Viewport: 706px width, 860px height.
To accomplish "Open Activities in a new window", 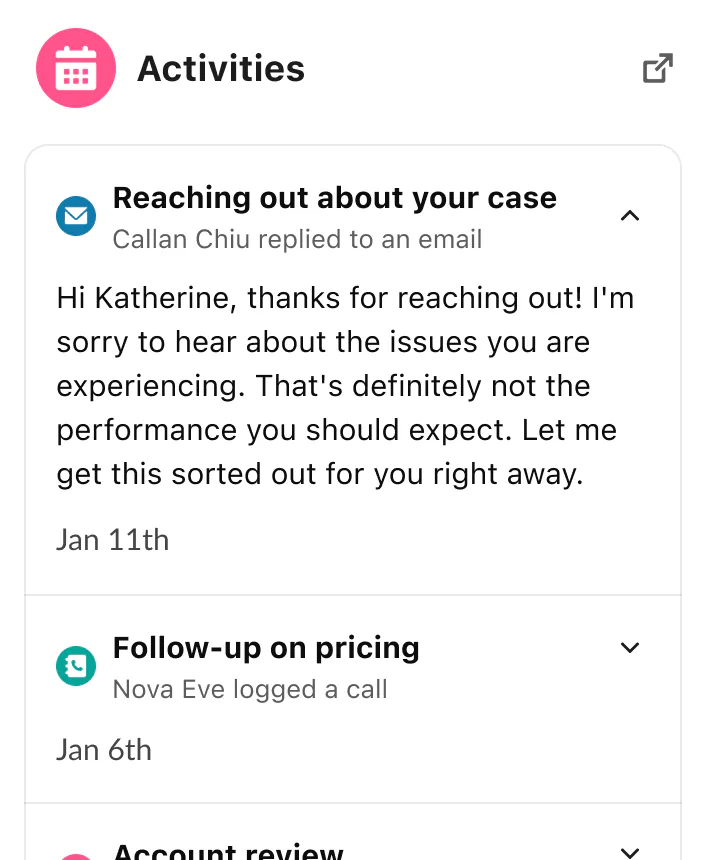I will pyautogui.click(x=657, y=68).
